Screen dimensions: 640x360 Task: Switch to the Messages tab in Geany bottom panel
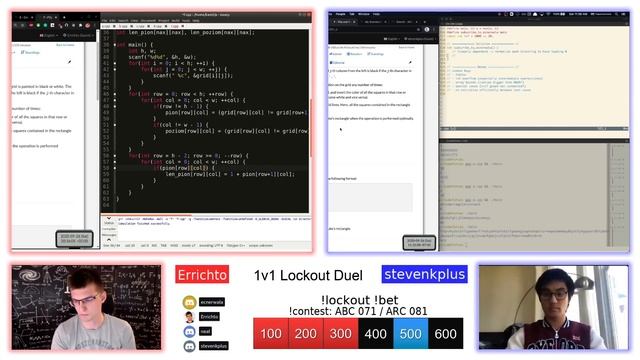pyautogui.click(x=109, y=235)
